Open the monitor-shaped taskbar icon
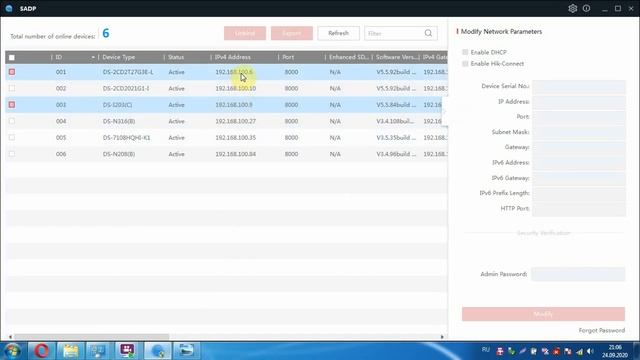The image size is (640, 360). pyautogui.click(x=99, y=351)
